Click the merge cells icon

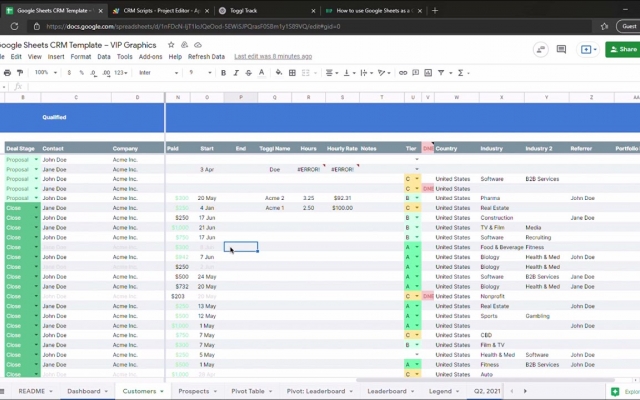tap(305, 73)
